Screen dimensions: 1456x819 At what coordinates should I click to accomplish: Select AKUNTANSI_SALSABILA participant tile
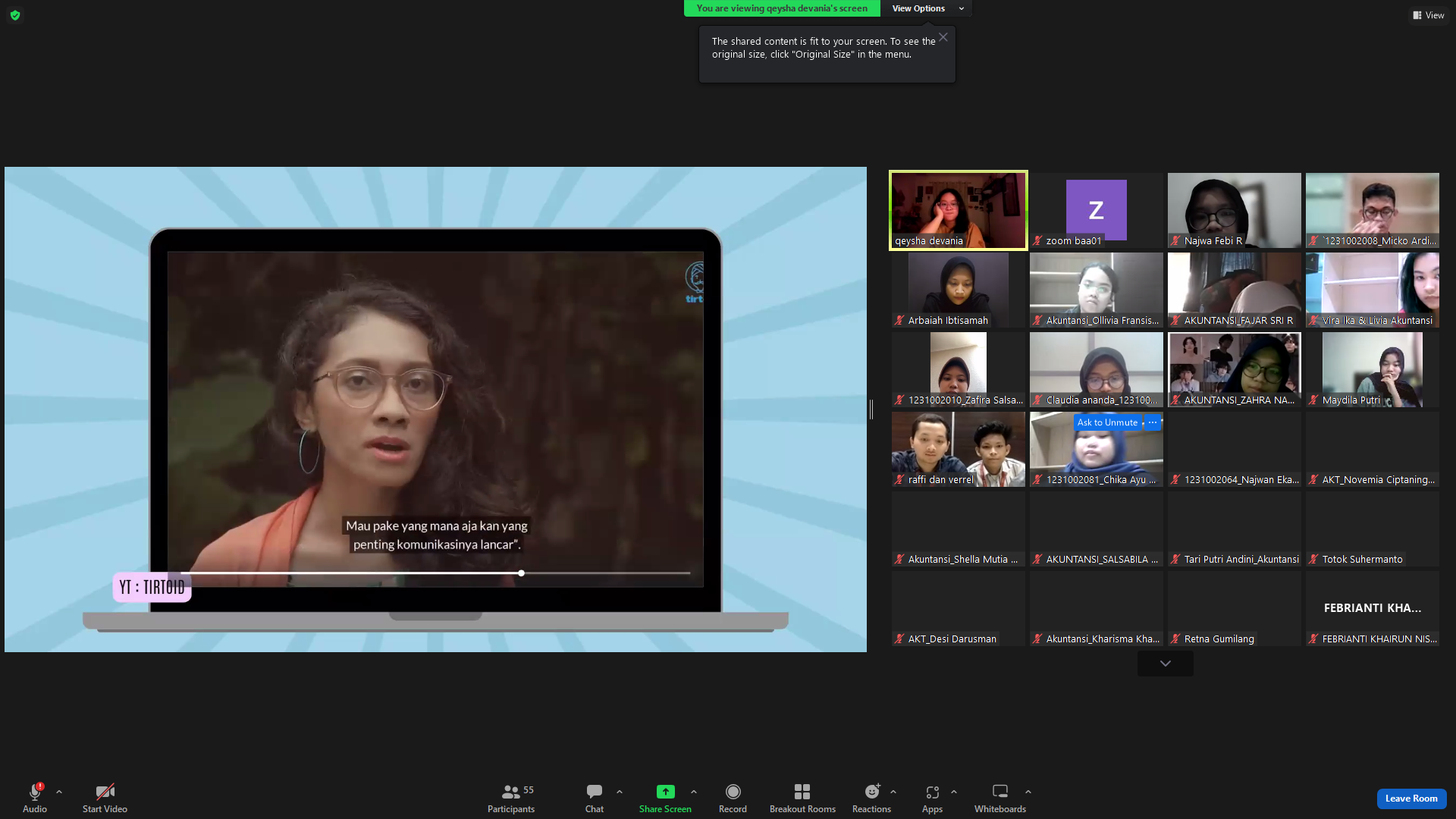click(x=1097, y=529)
